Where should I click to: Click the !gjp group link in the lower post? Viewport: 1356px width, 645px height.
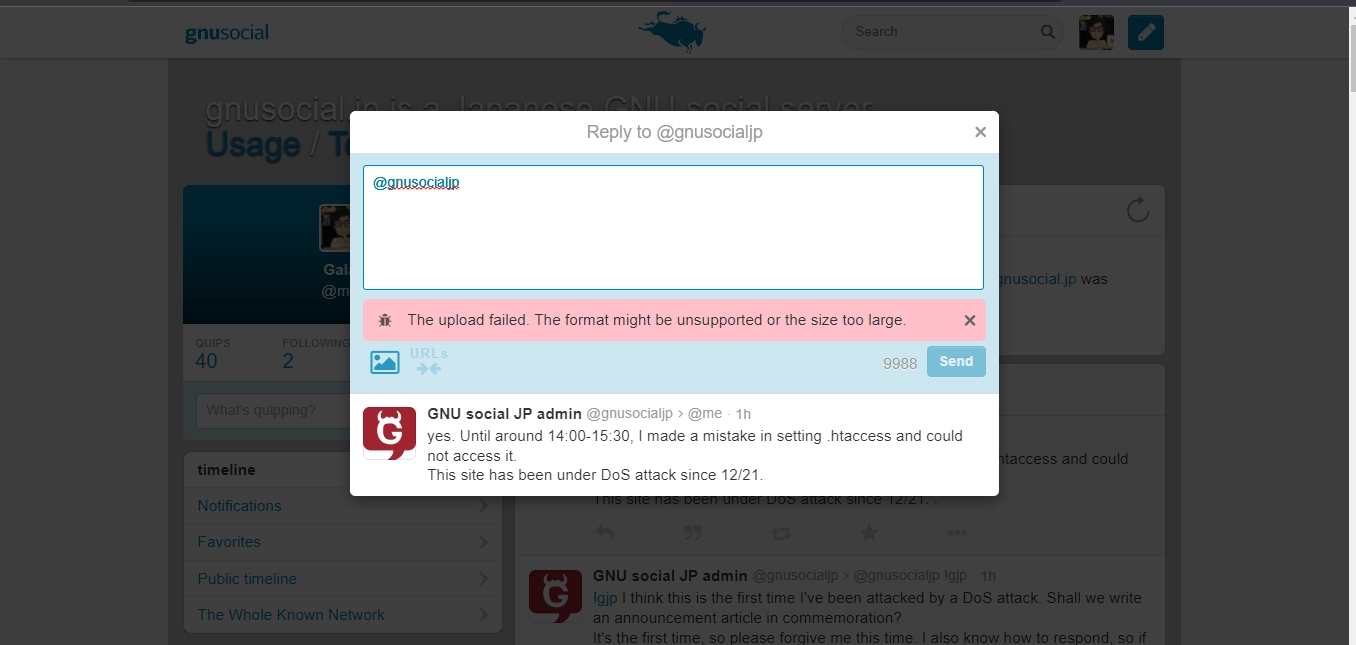pos(605,598)
